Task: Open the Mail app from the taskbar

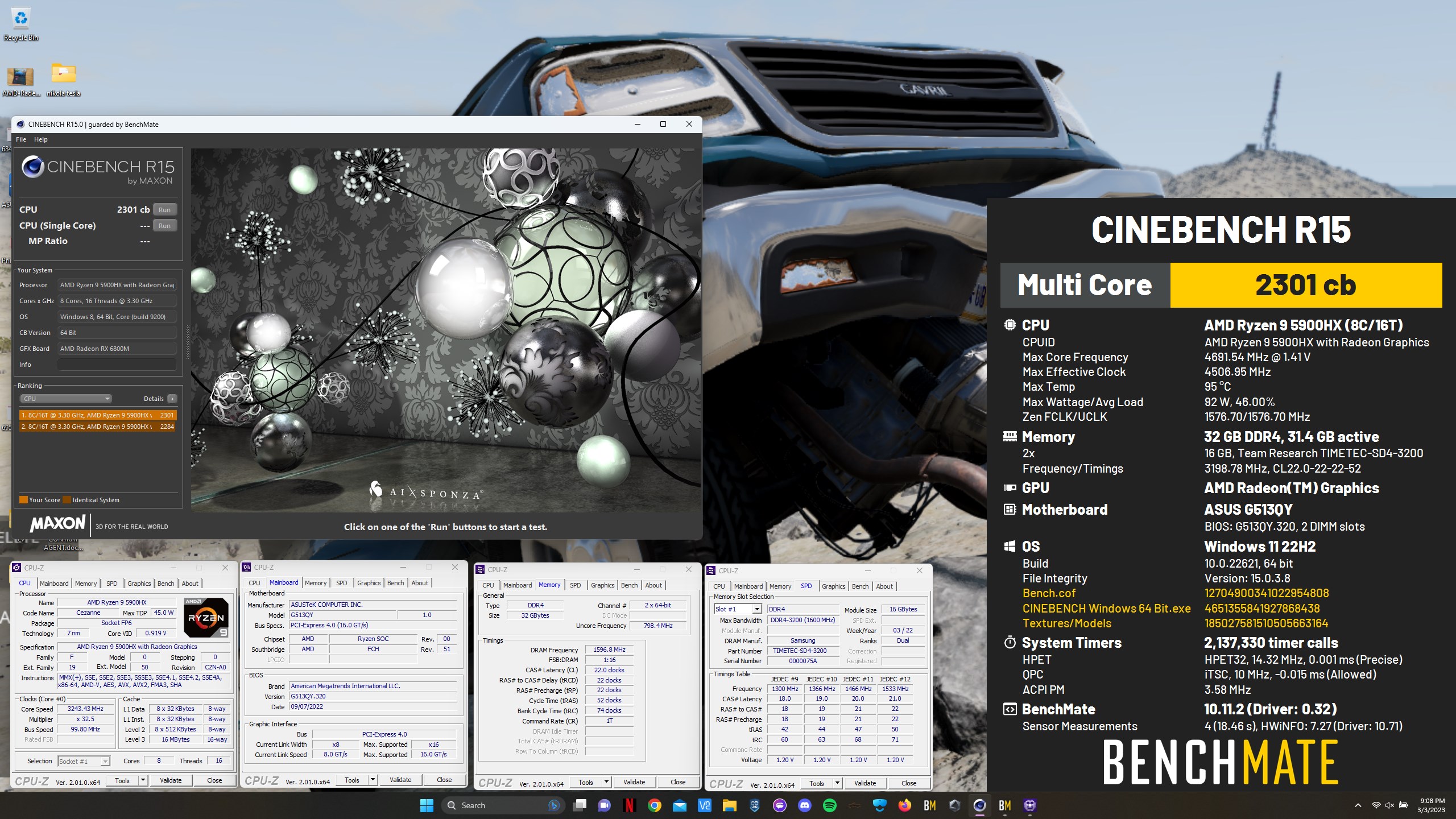Action: point(679,805)
